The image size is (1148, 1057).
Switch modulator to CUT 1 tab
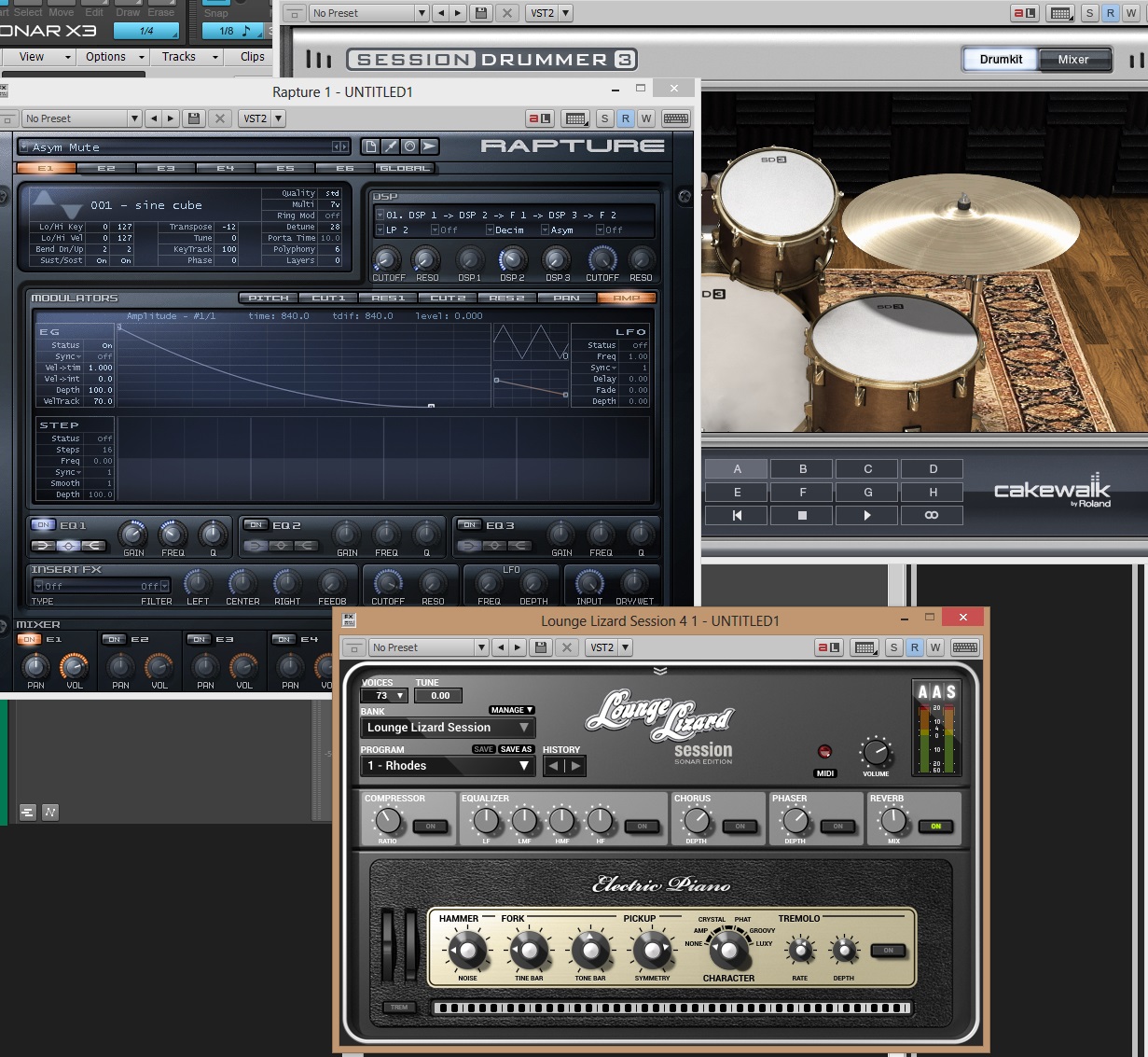coord(328,298)
